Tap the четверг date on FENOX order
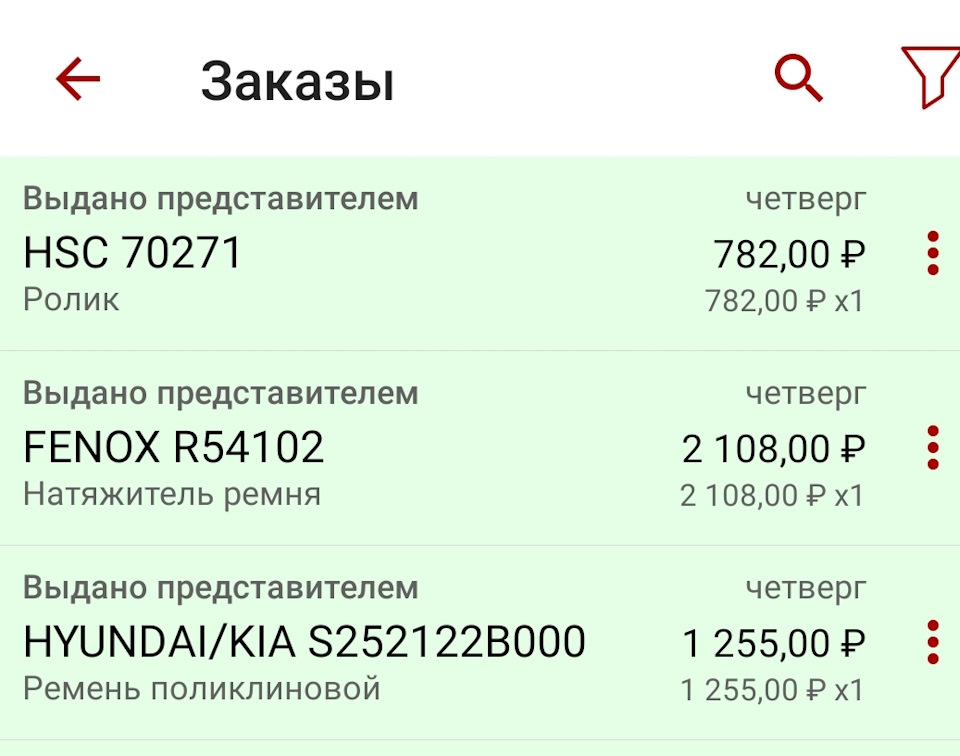960x756 pixels. pyautogui.click(x=805, y=393)
